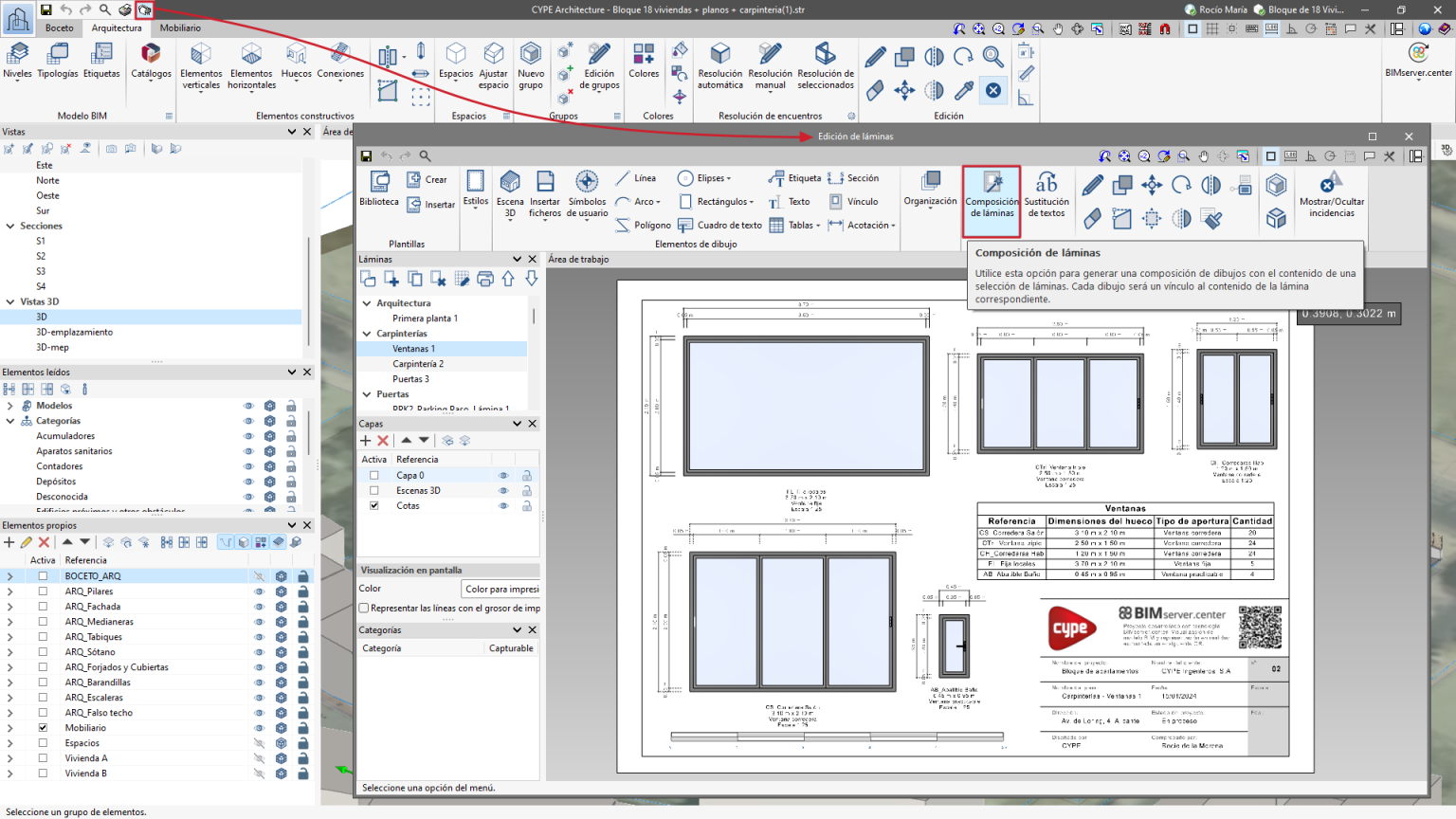The height and width of the screenshot is (819, 1456).
Task: Create a Nuevo grupo from the ribbon
Action: click(x=531, y=66)
